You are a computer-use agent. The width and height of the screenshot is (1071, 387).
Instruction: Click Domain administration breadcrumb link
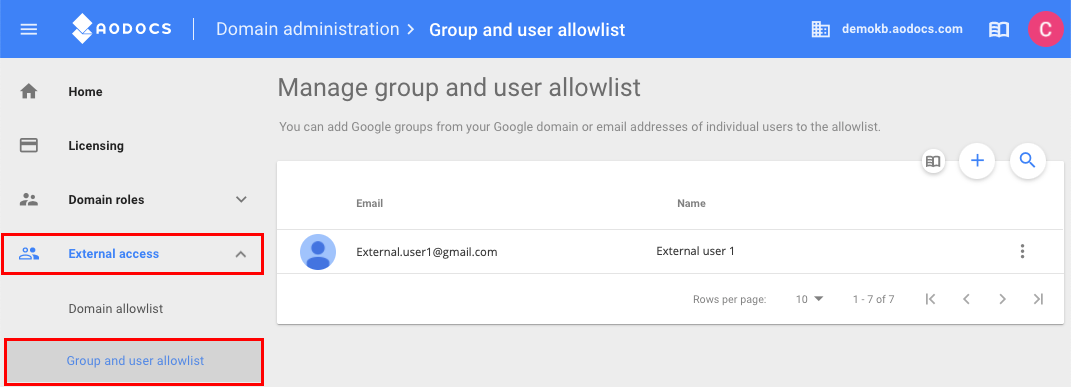coord(307,29)
